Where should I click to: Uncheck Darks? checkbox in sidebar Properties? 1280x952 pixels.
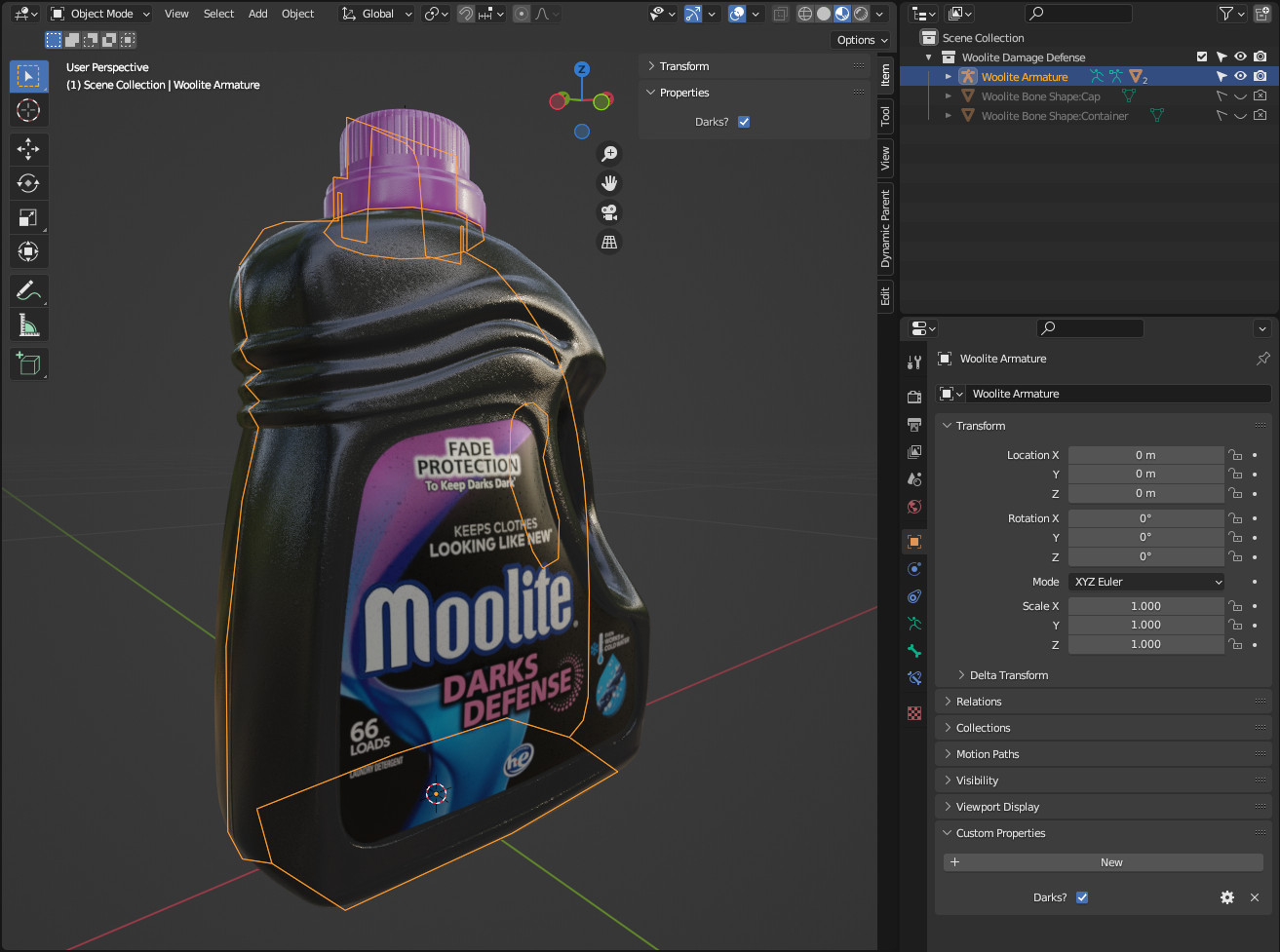point(744,122)
